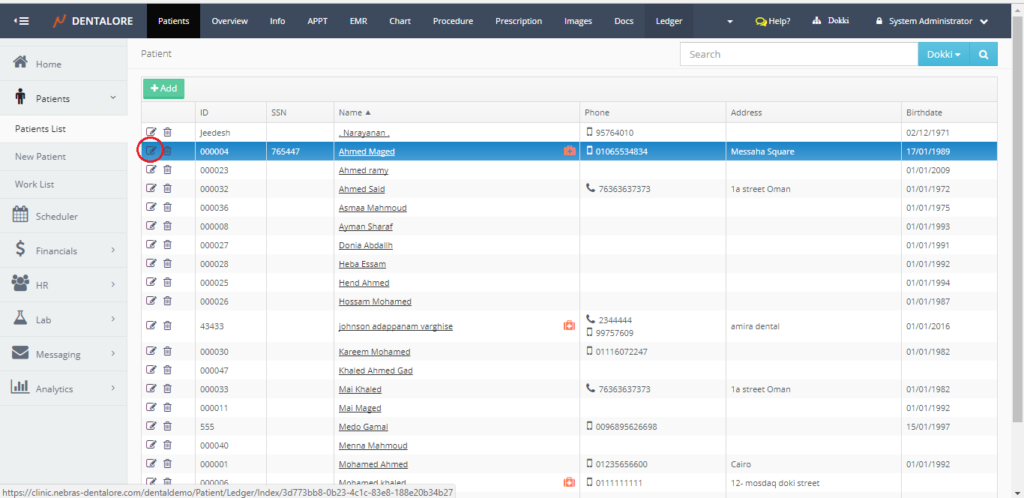Click the medical case icon for johnson adappanam varghise

pyautogui.click(x=569, y=325)
